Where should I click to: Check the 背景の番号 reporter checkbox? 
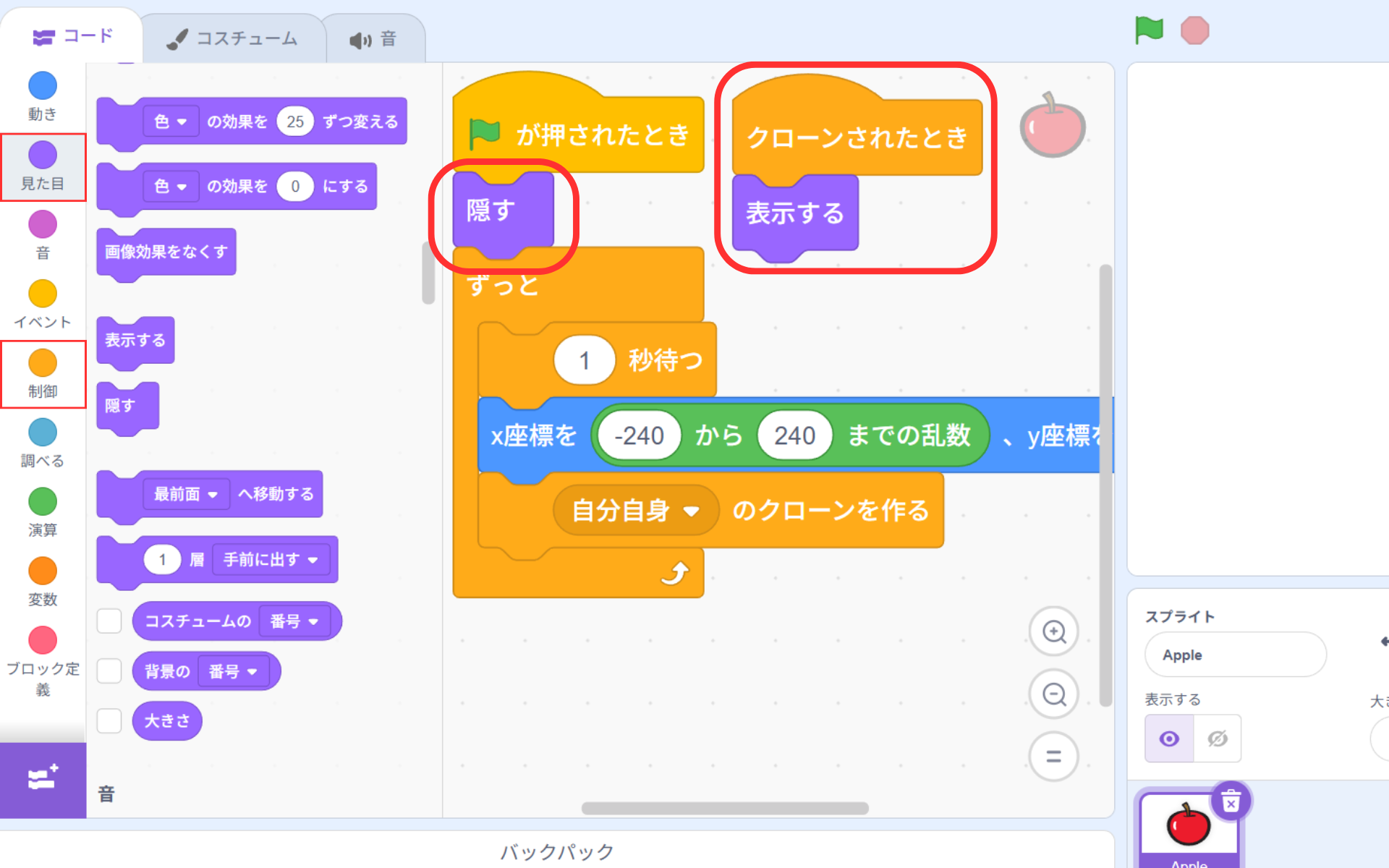coord(109,671)
